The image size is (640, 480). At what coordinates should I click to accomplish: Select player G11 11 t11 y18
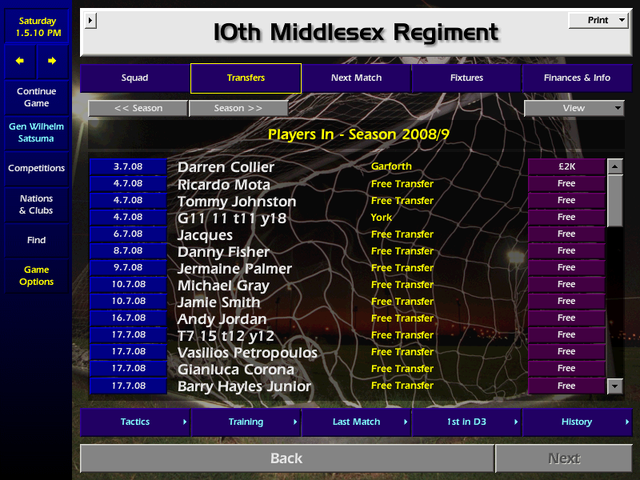(x=232, y=218)
